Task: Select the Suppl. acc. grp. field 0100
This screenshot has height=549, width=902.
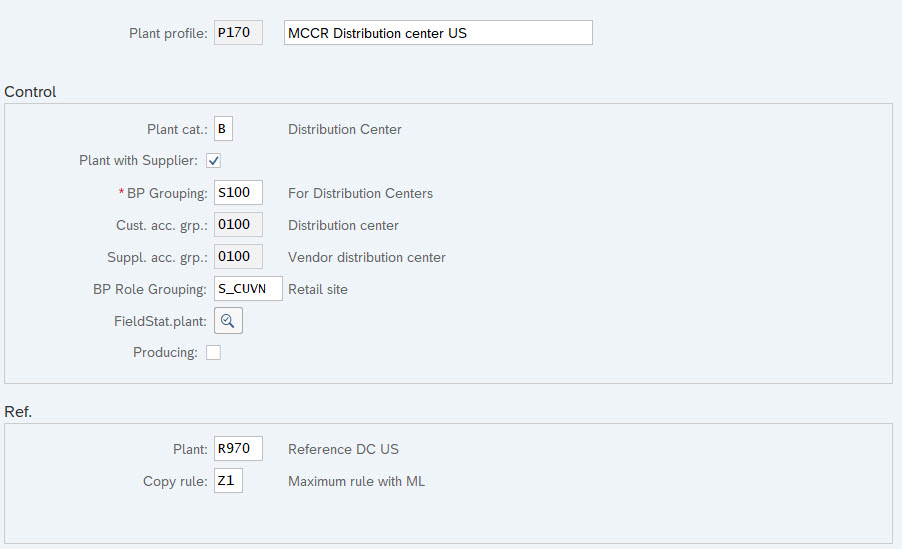Action: [x=238, y=257]
